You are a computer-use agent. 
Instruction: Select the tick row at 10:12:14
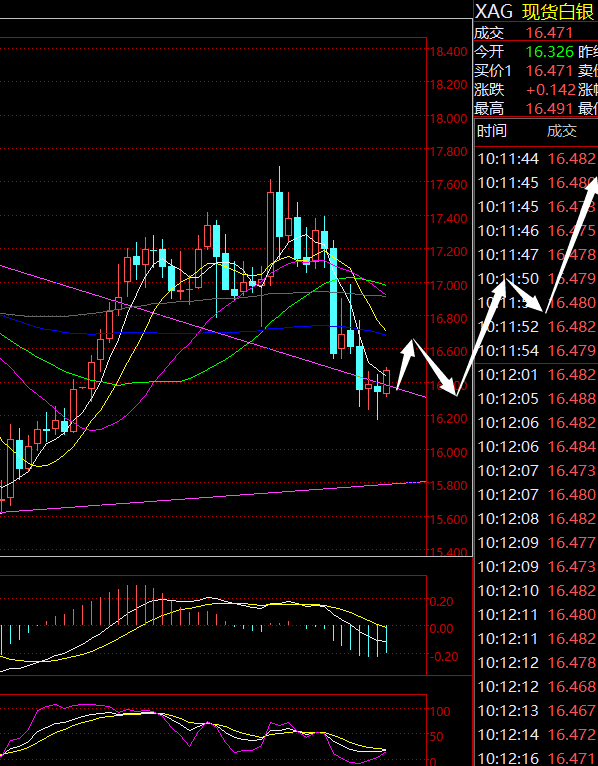[536, 734]
